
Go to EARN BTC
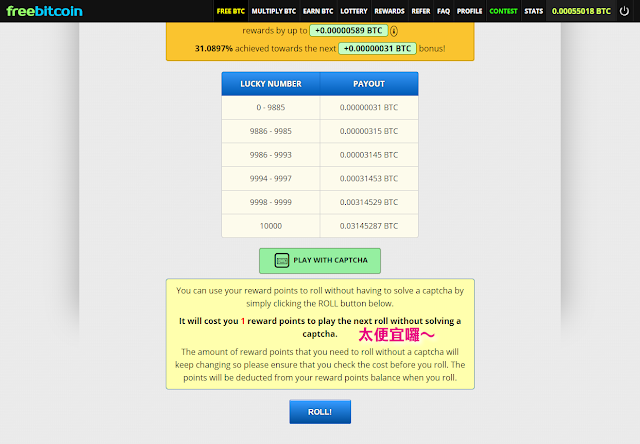pos(318,11)
